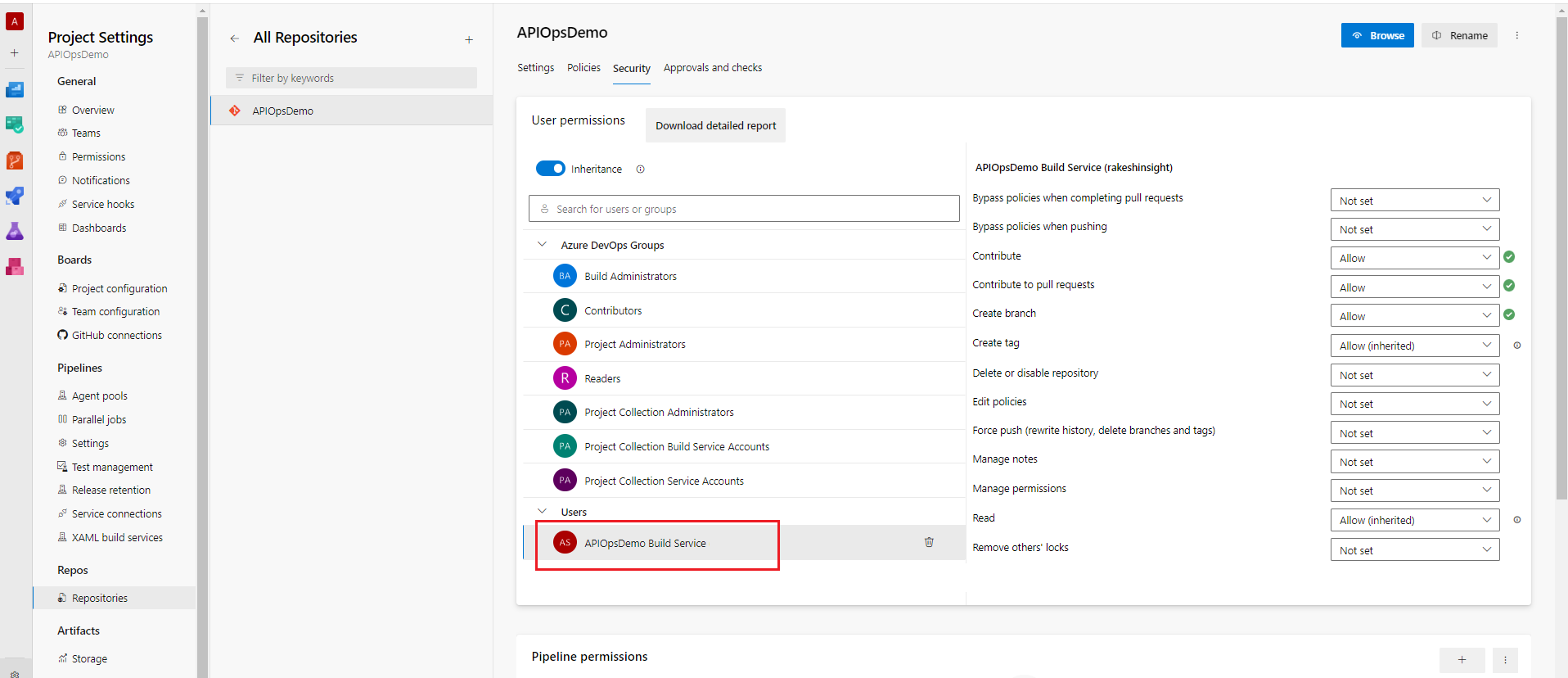Open Contribute permission dropdown
The width and height of the screenshot is (1568, 678).
(x=1415, y=258)
